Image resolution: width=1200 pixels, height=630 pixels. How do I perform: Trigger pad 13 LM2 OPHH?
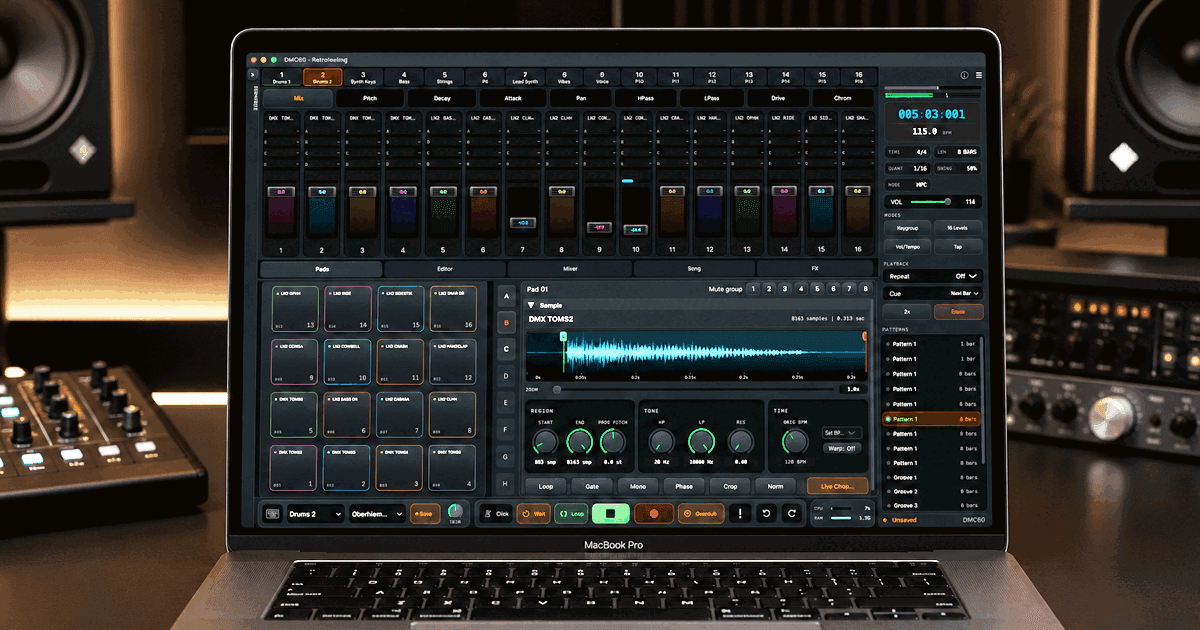tap(293, 309)
